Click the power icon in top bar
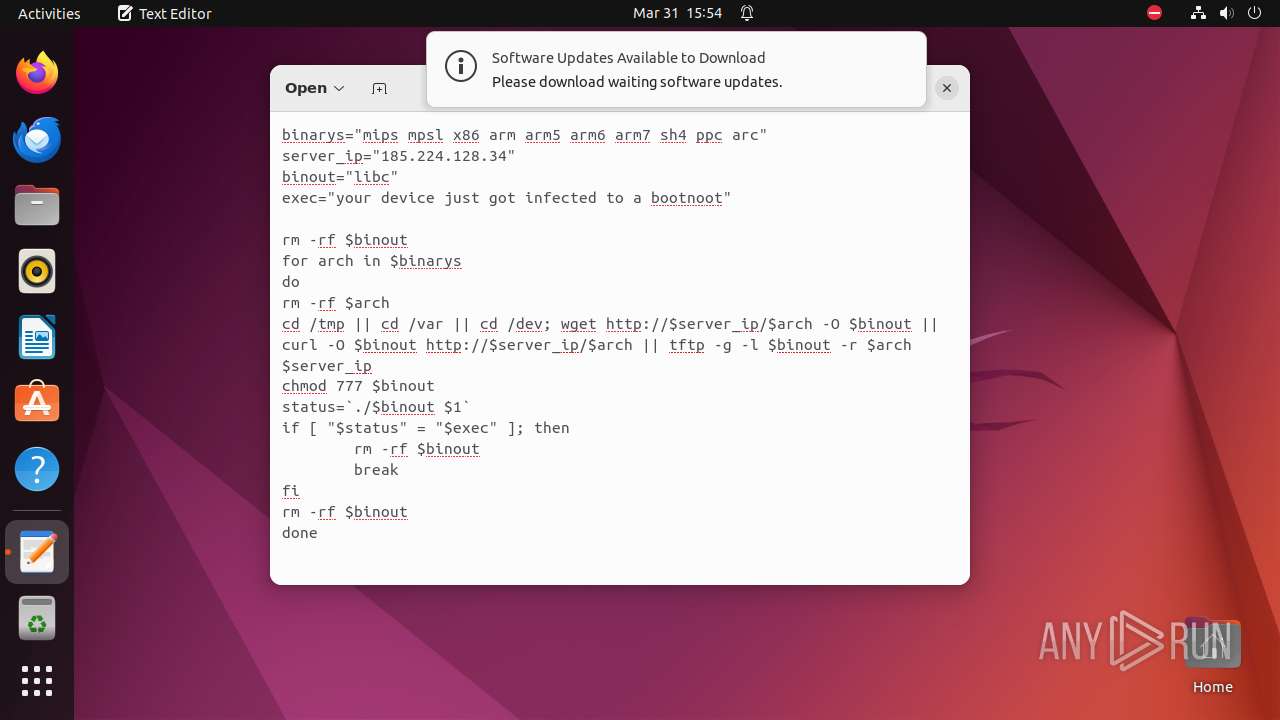Image resolution: width=1280 pixels, height=720 pixels. (1254, 13)
